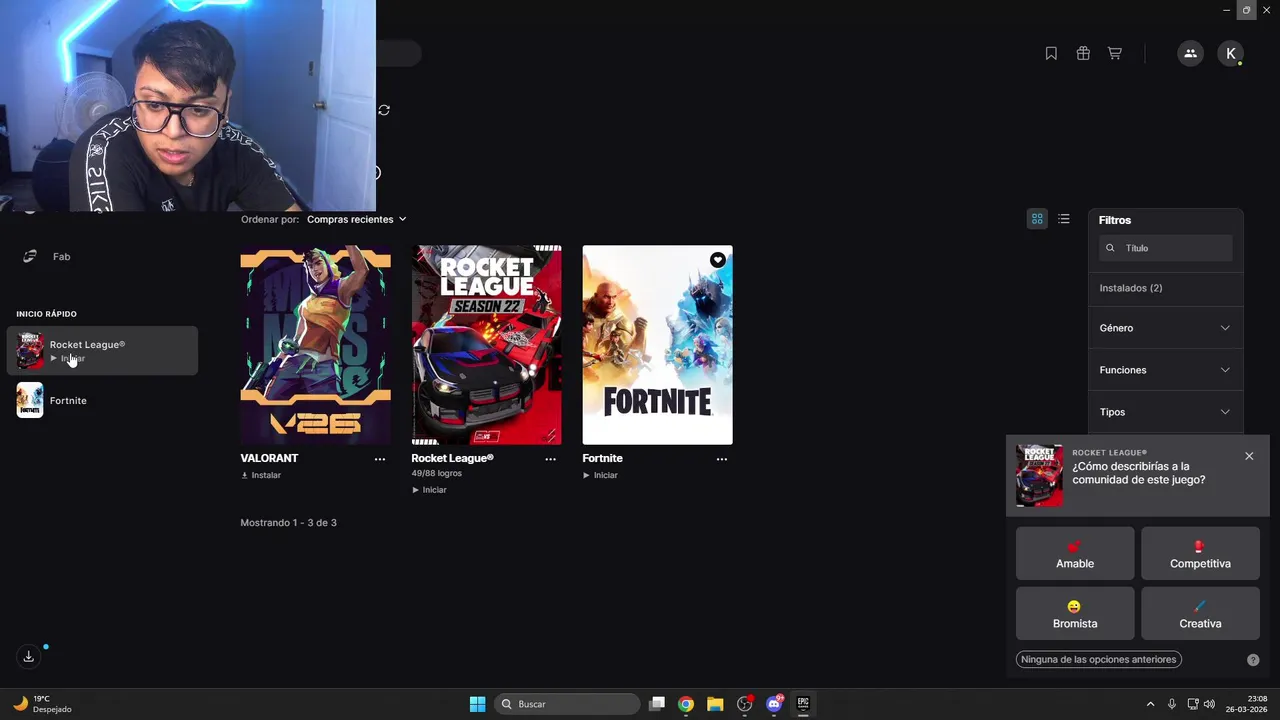Image resolution: width=1280 pixels, height=720 pixels.
Task: Click the Título filter search field
Action: (x=1166, y=248)
